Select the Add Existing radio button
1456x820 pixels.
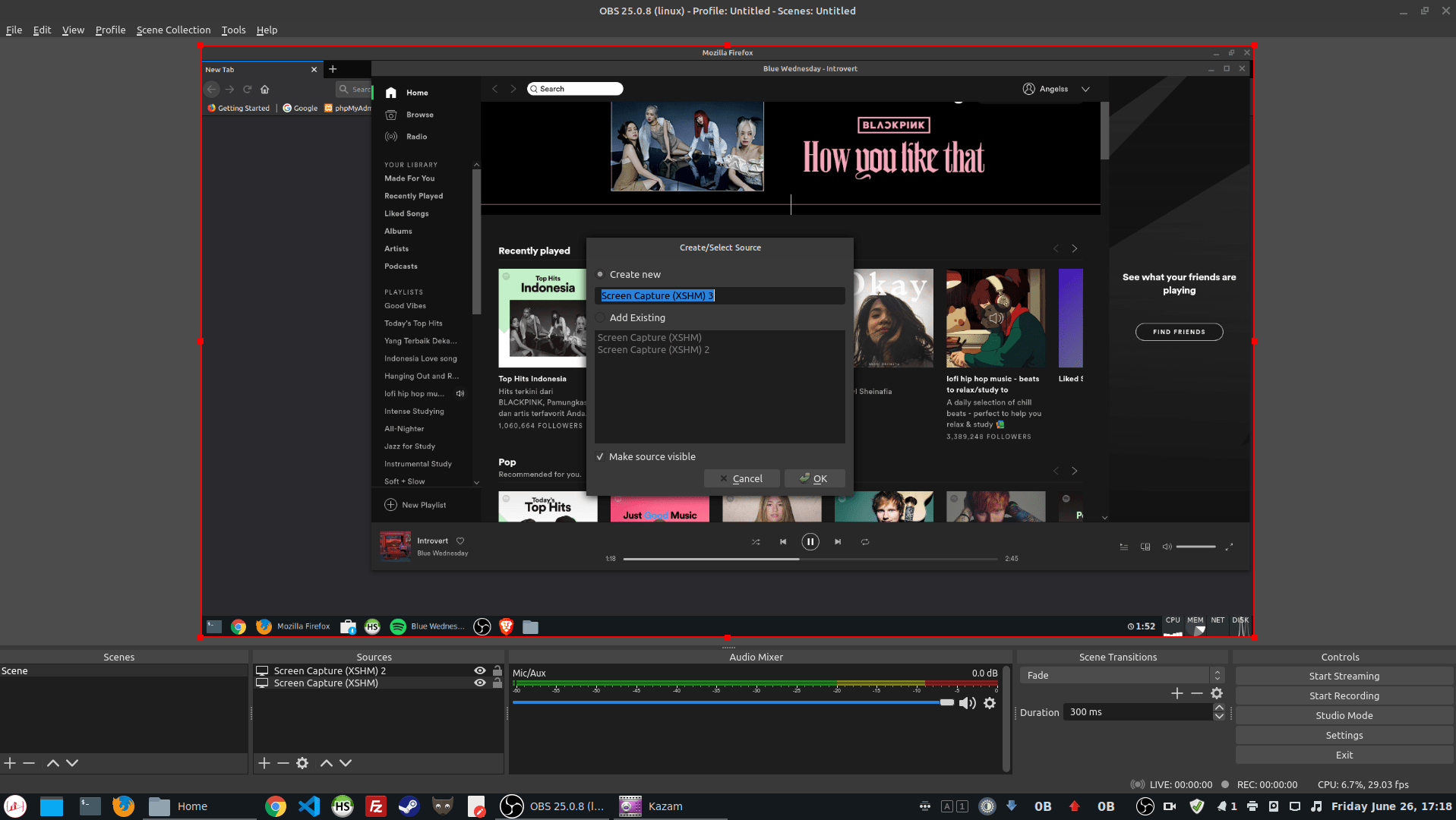click(x=600, y=318)
